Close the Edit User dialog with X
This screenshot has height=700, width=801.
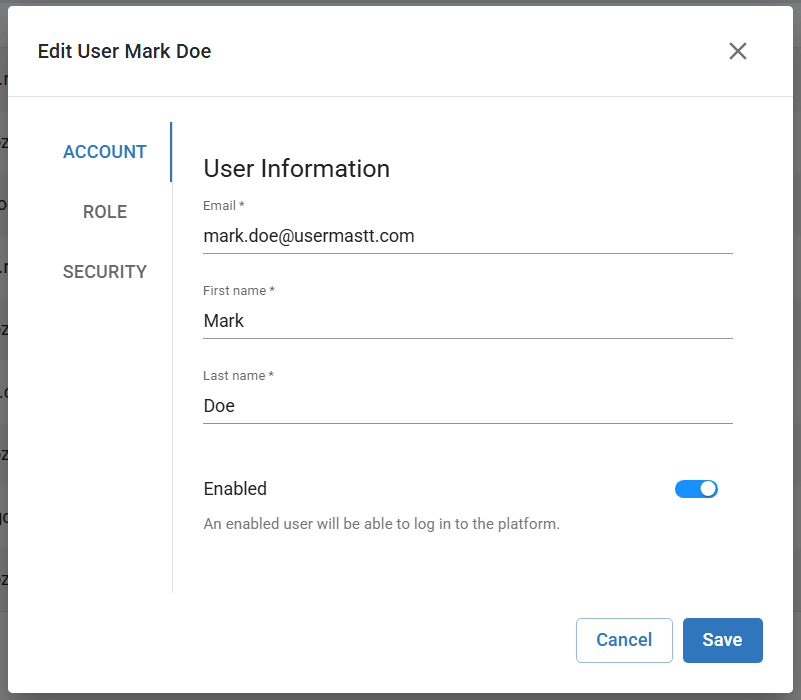pyautogui.click(x=738, y=51)
